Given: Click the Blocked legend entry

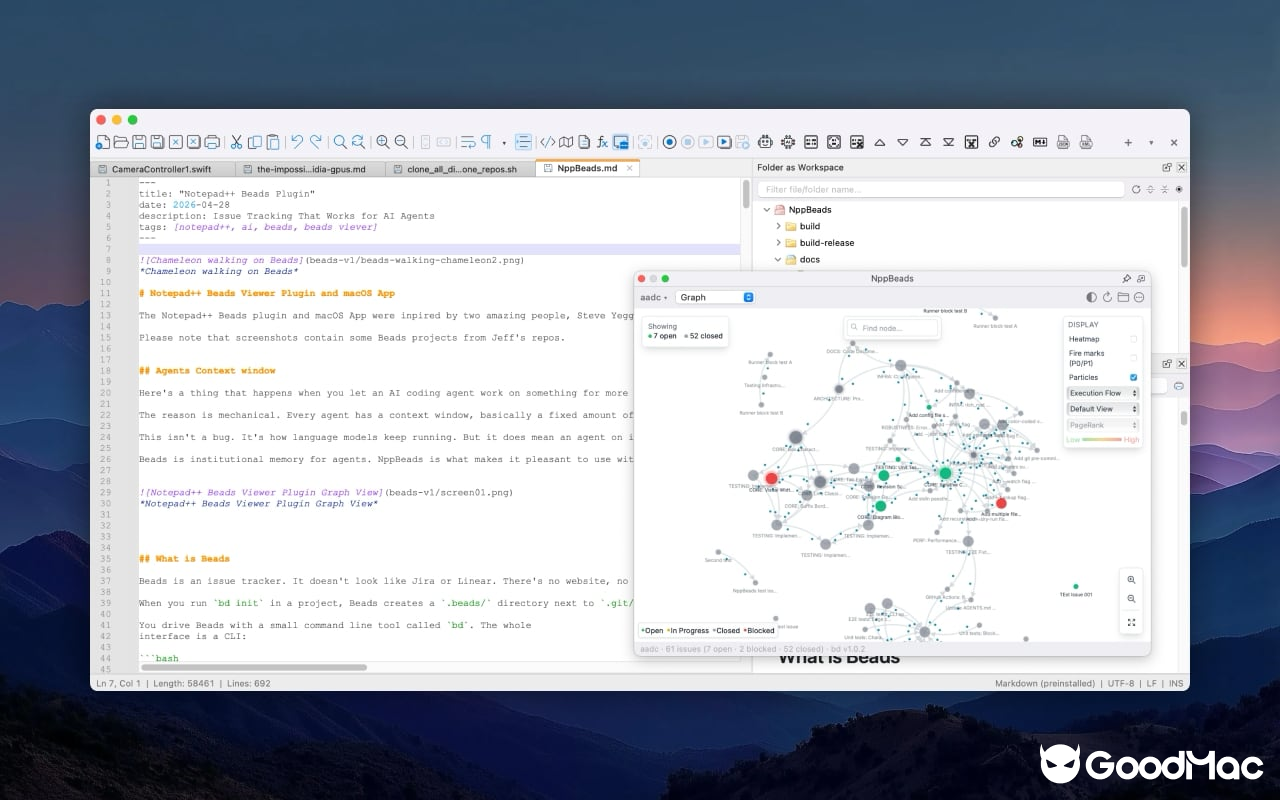Looking at the screenshot, I should coord(758,631).
